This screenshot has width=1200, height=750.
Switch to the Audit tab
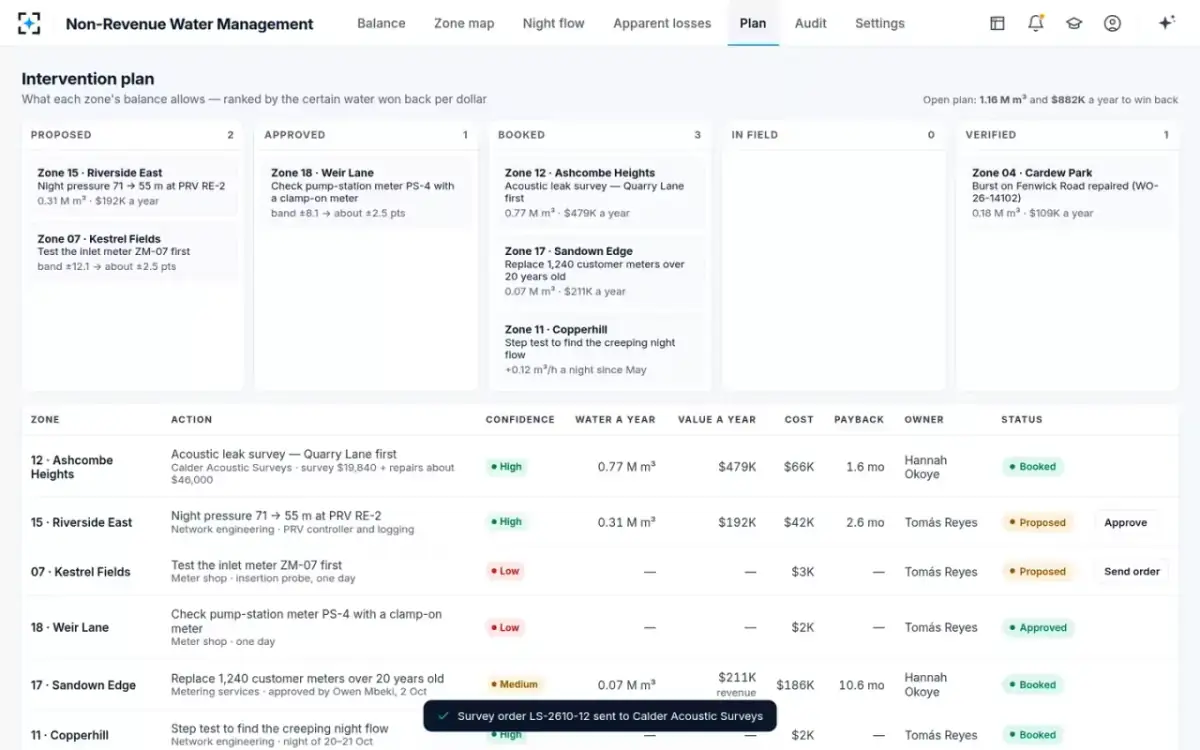pos(810,23)
